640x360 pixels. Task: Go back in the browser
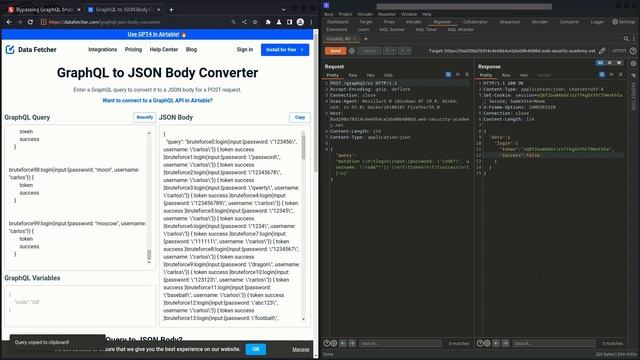(x=9, y=22)
